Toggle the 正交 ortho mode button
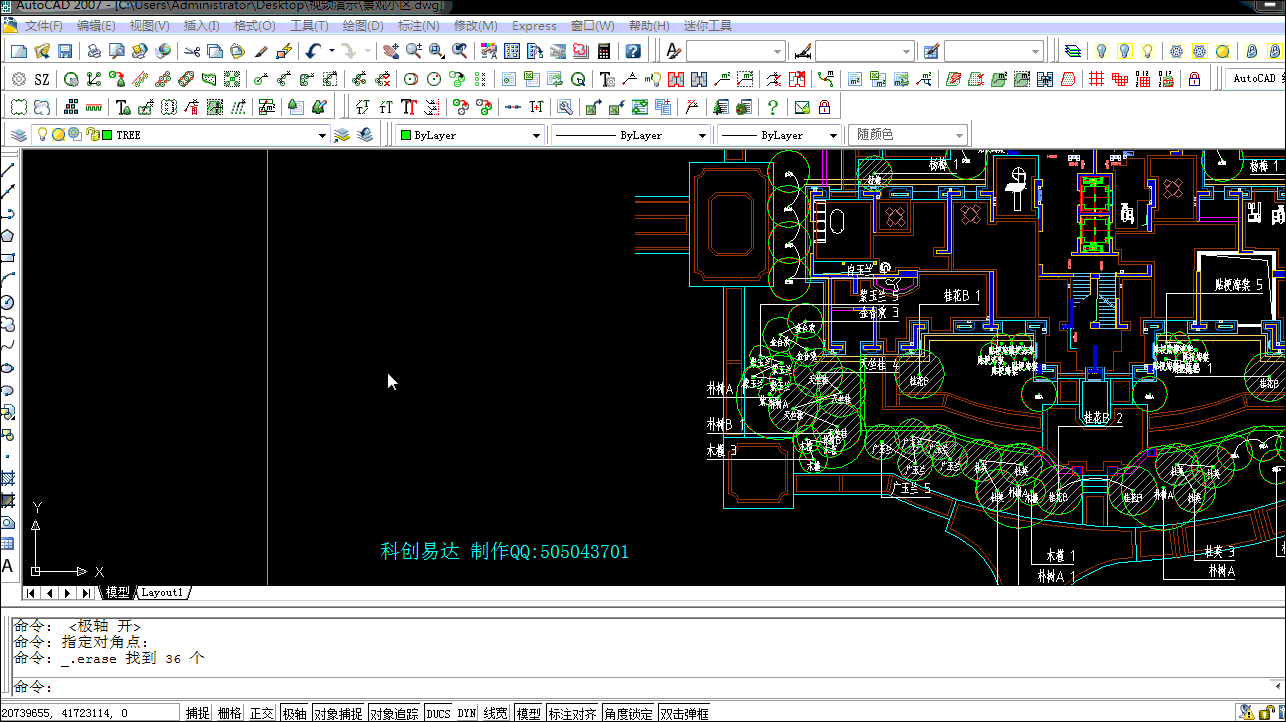 pyautogui.click(x=262, y=713)
